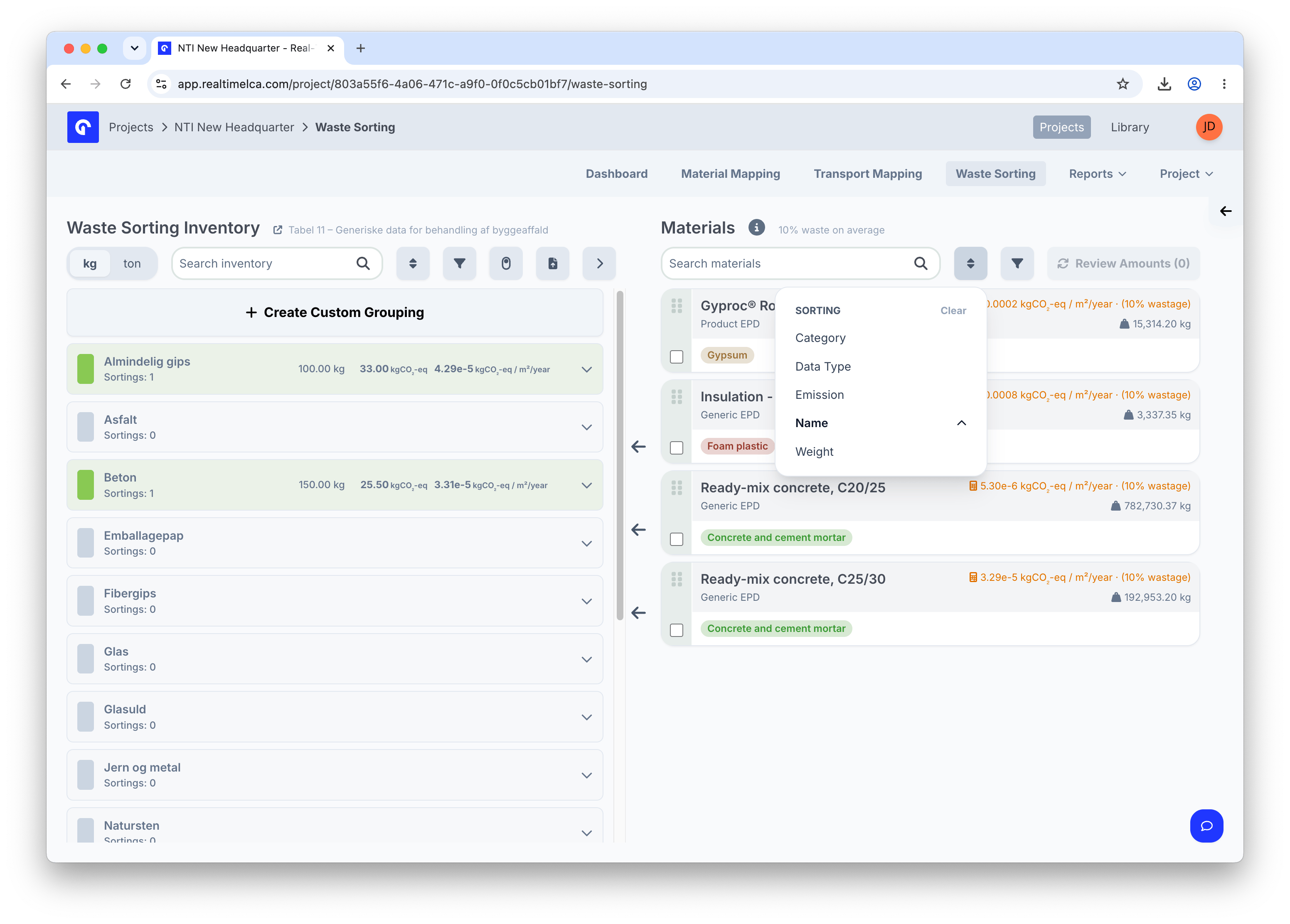Open the Project dropdown menu
Image resolution: width=1290 pixels, height=924 pixels.
click(x=1187, y=174)
